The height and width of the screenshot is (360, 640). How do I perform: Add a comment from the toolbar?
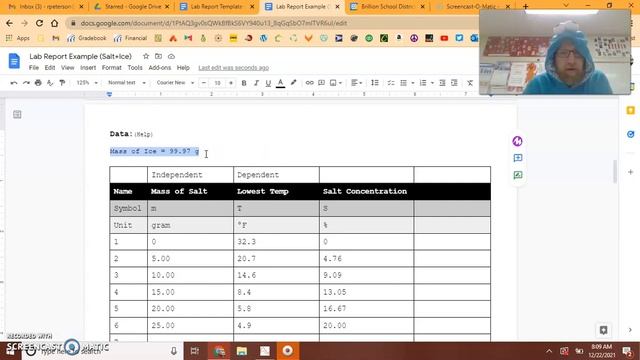point(321,83)
